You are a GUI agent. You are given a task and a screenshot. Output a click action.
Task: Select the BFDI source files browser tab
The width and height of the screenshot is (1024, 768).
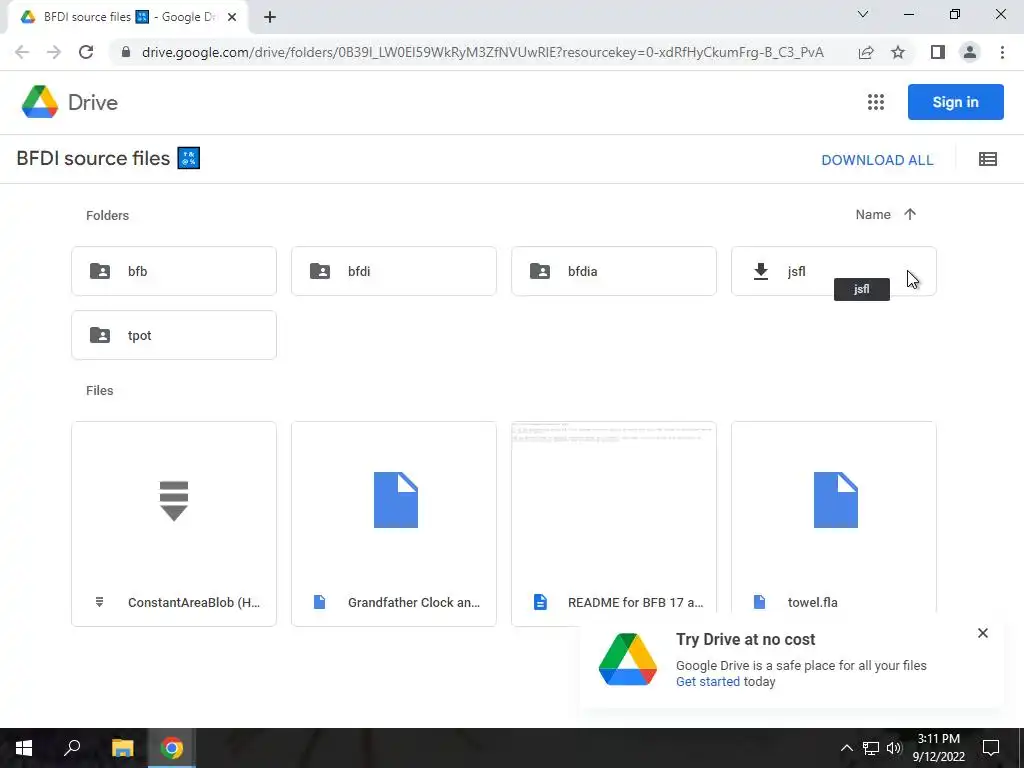128,17
